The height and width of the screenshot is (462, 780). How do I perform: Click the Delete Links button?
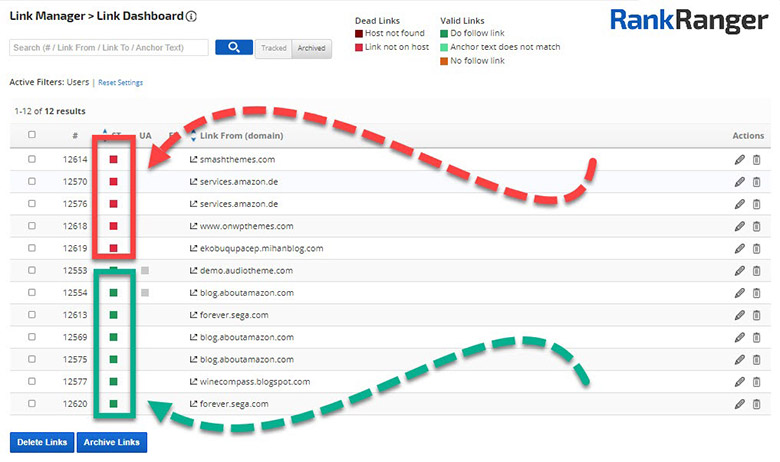coord(42,442)
